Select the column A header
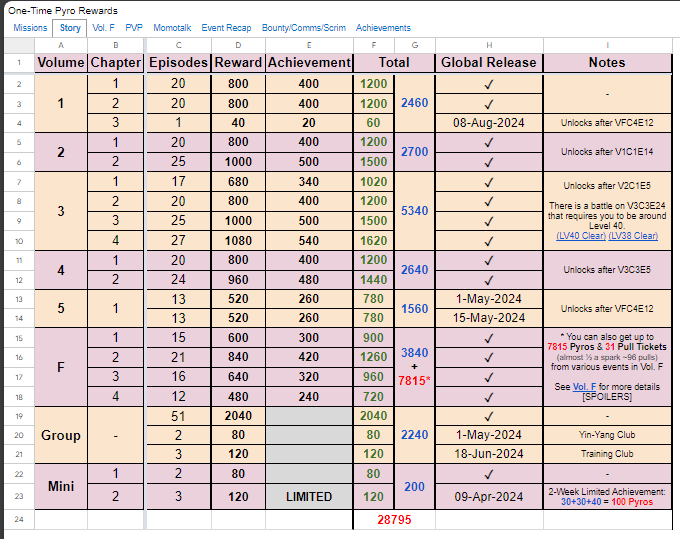 [61, 46]
